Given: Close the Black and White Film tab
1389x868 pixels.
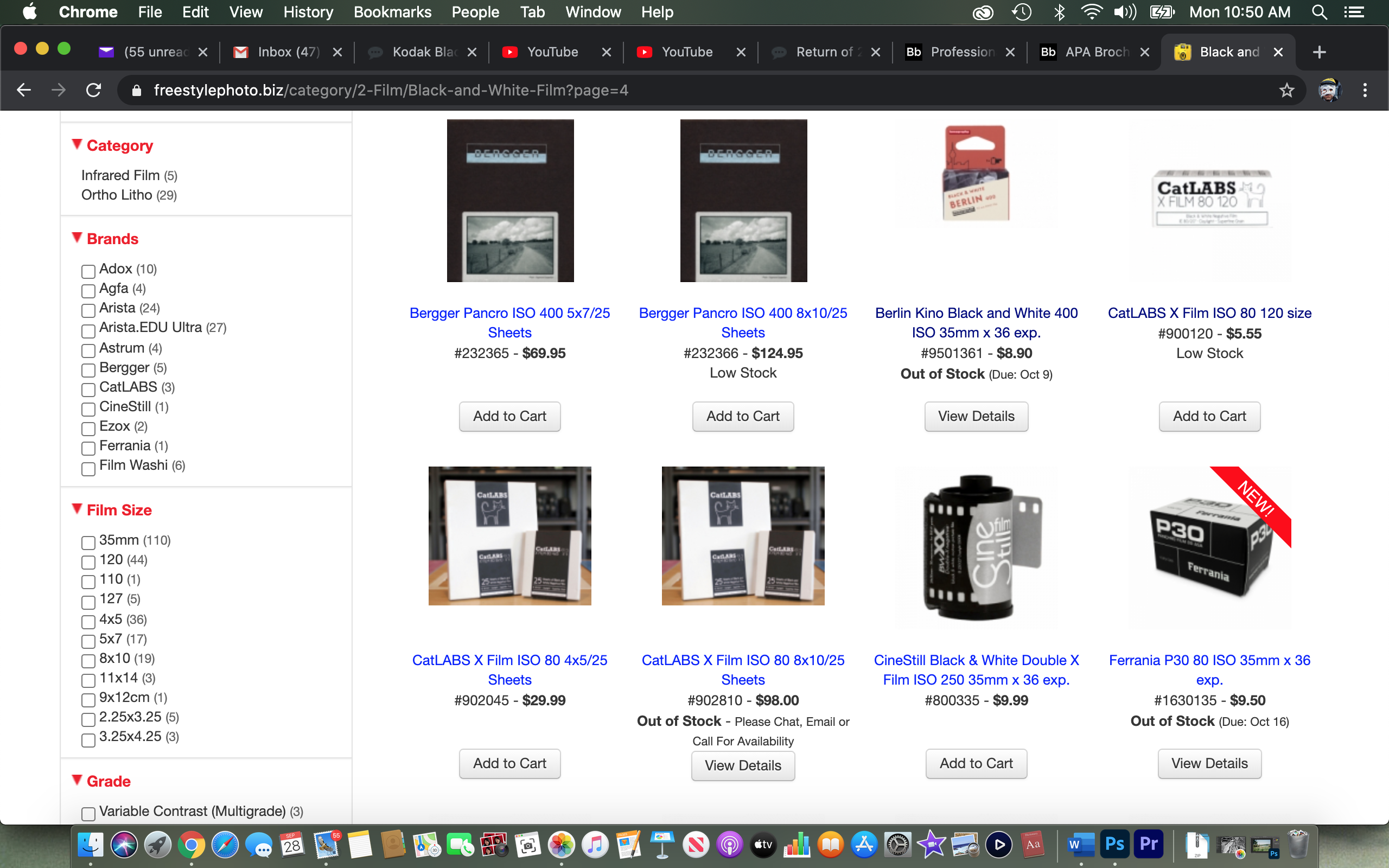Looking at the screenshot, I should click(x=1278, y=52).
